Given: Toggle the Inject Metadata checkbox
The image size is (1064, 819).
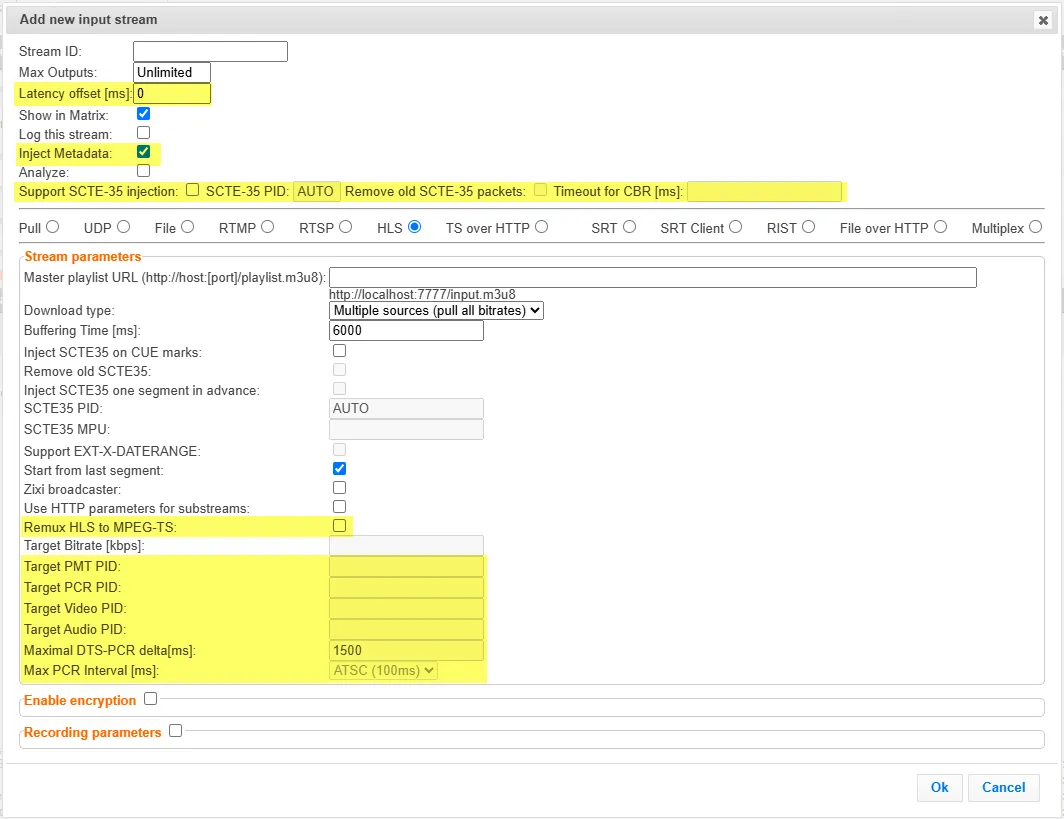Looking at the screenshot, I should tap(143, 152).
